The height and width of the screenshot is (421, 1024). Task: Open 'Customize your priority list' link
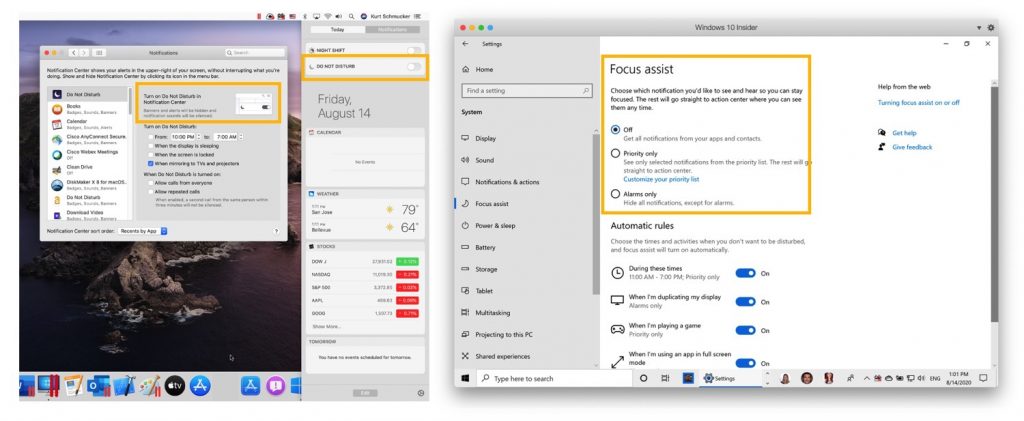click(x=661, y=179)
